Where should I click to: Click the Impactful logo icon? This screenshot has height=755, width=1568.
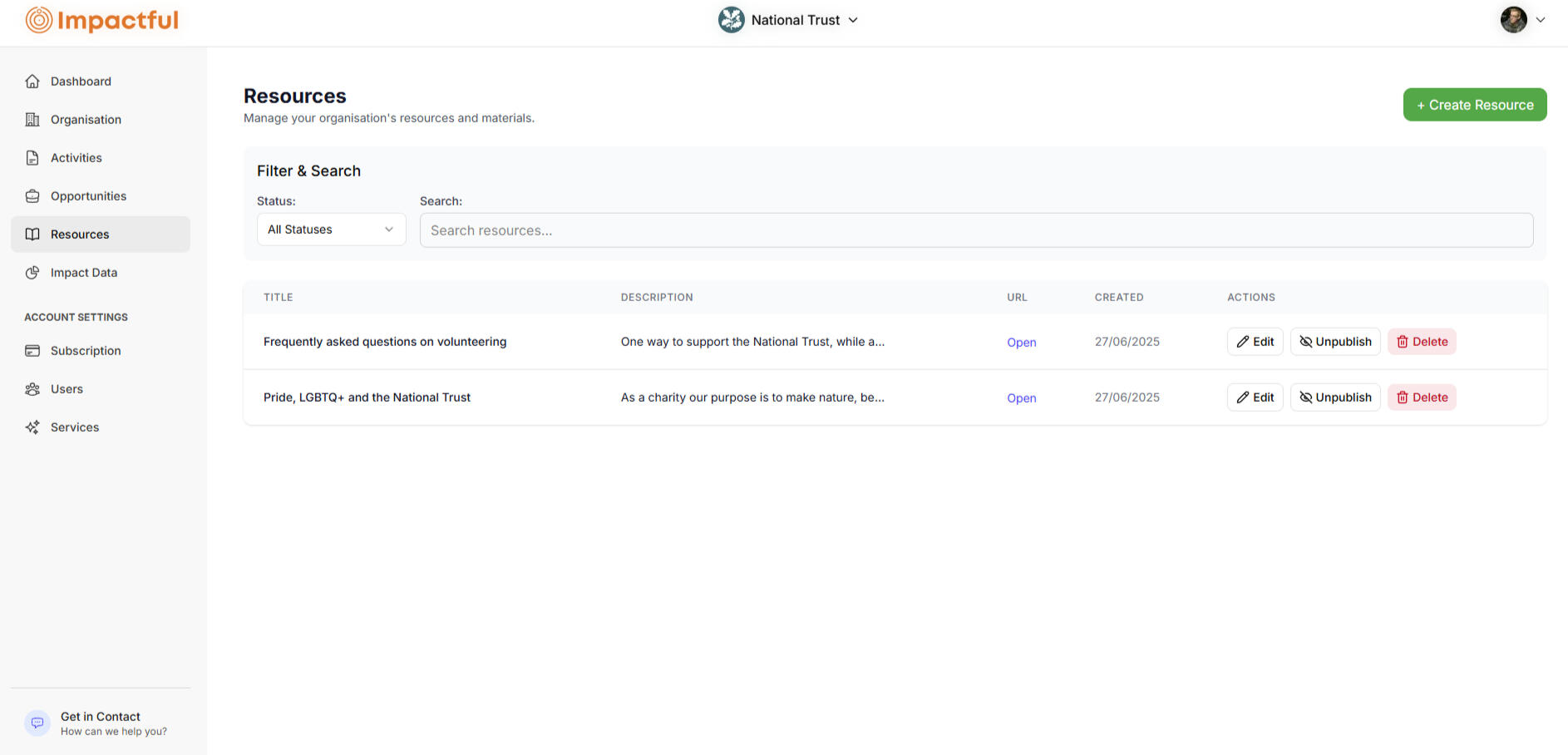coord(37,20)
